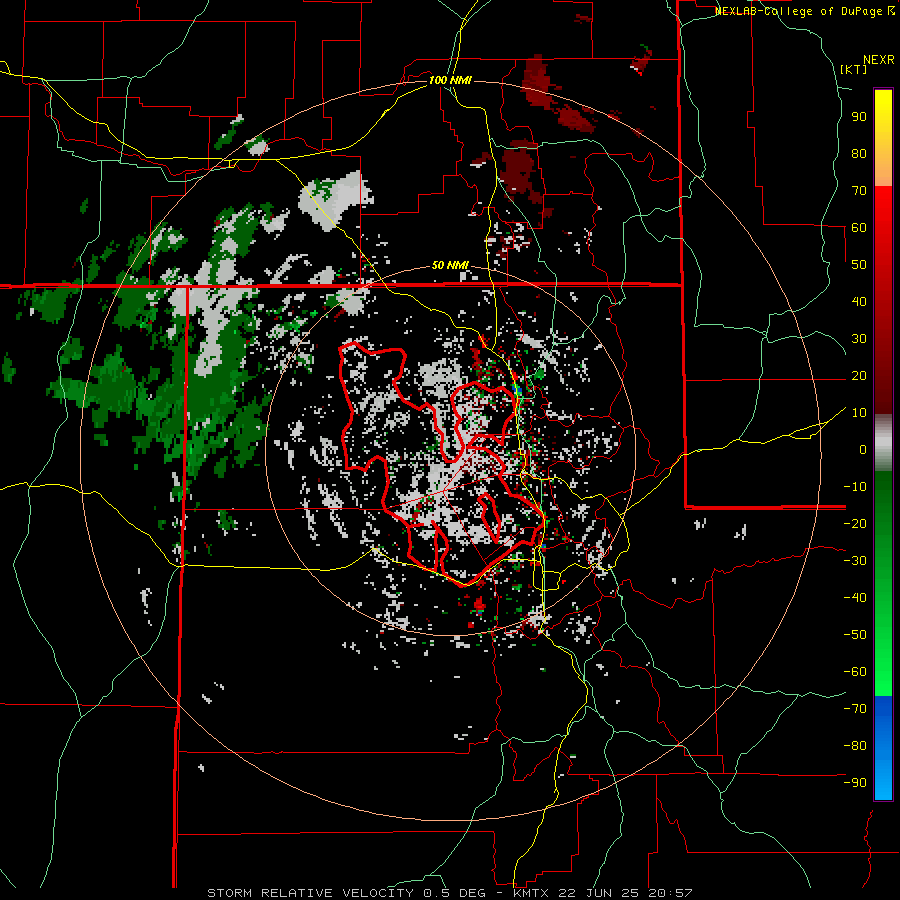Click the 22 JUN 25 20:57 timestamp
The width and height of the screenshot is (900, 900).
625,893
